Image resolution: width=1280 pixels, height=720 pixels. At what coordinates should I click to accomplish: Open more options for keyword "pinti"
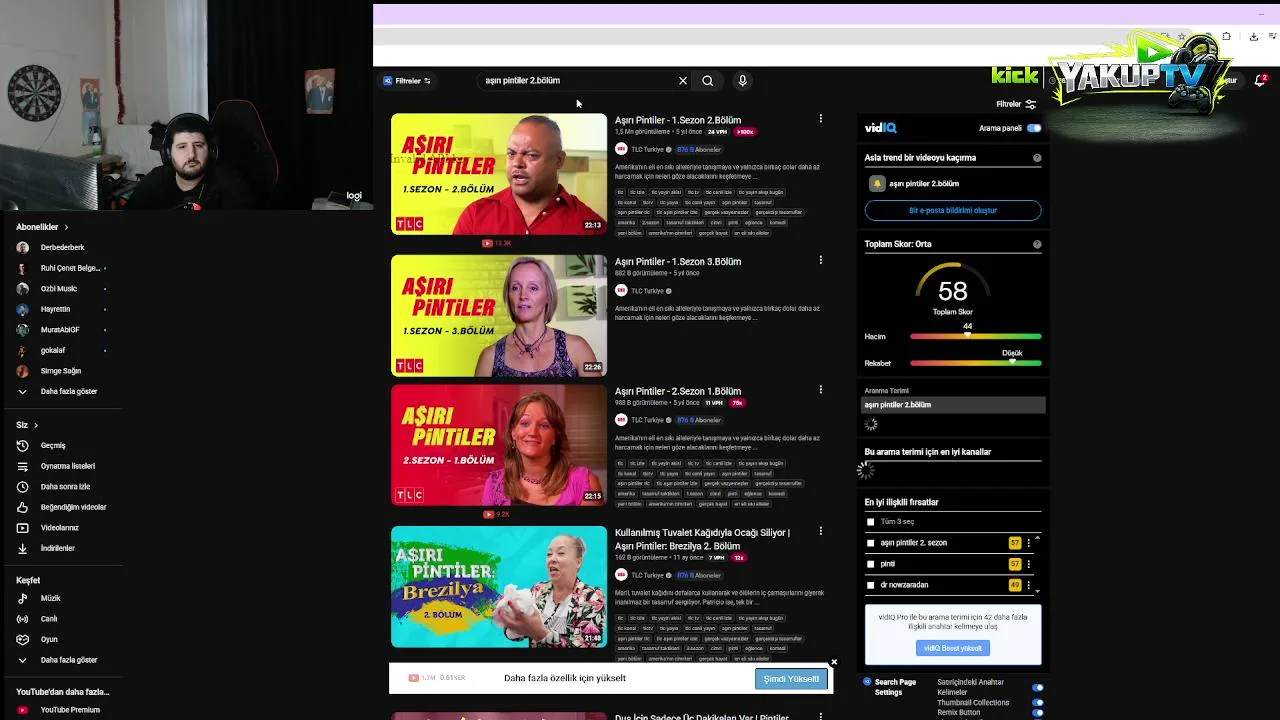point(1029,564)
